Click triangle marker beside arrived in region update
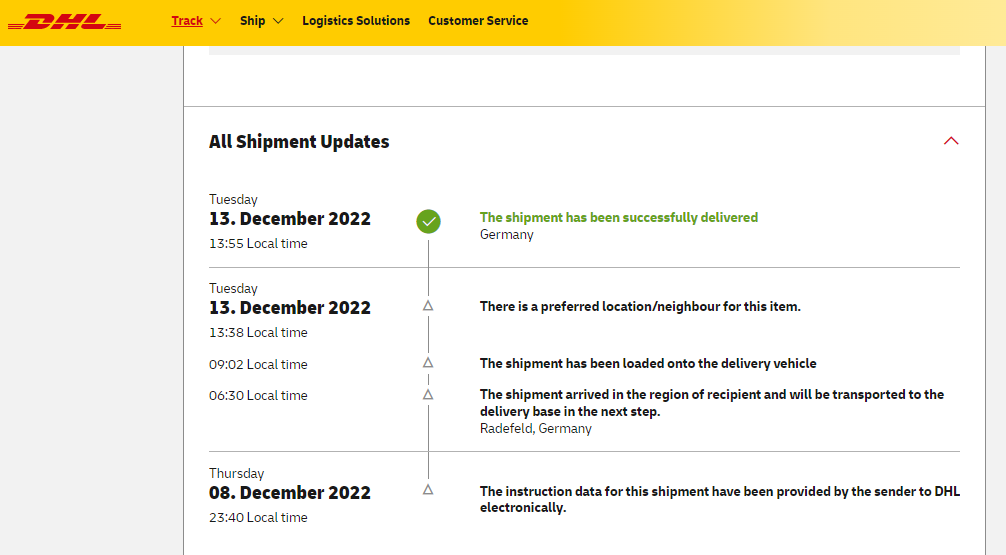The width and height of the screenshot is (1006, 555). (428, 395)
